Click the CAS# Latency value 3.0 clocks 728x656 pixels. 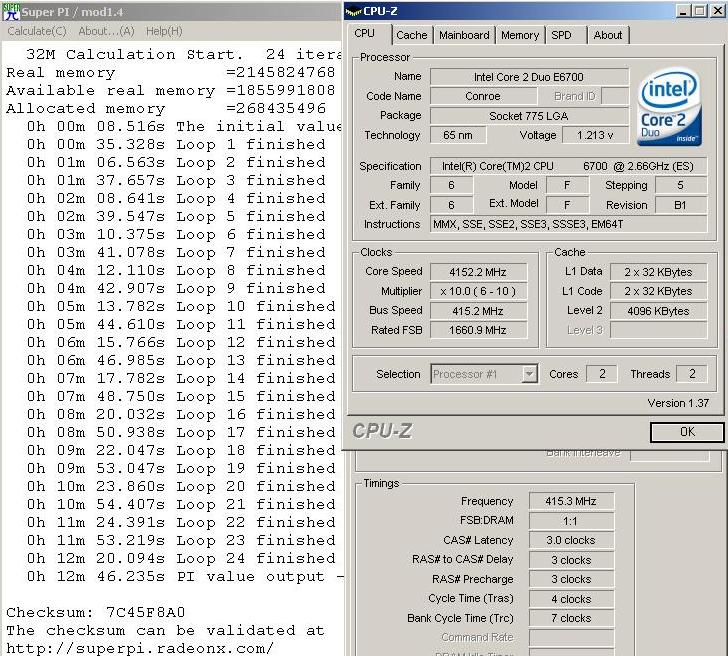click(571, 540)
